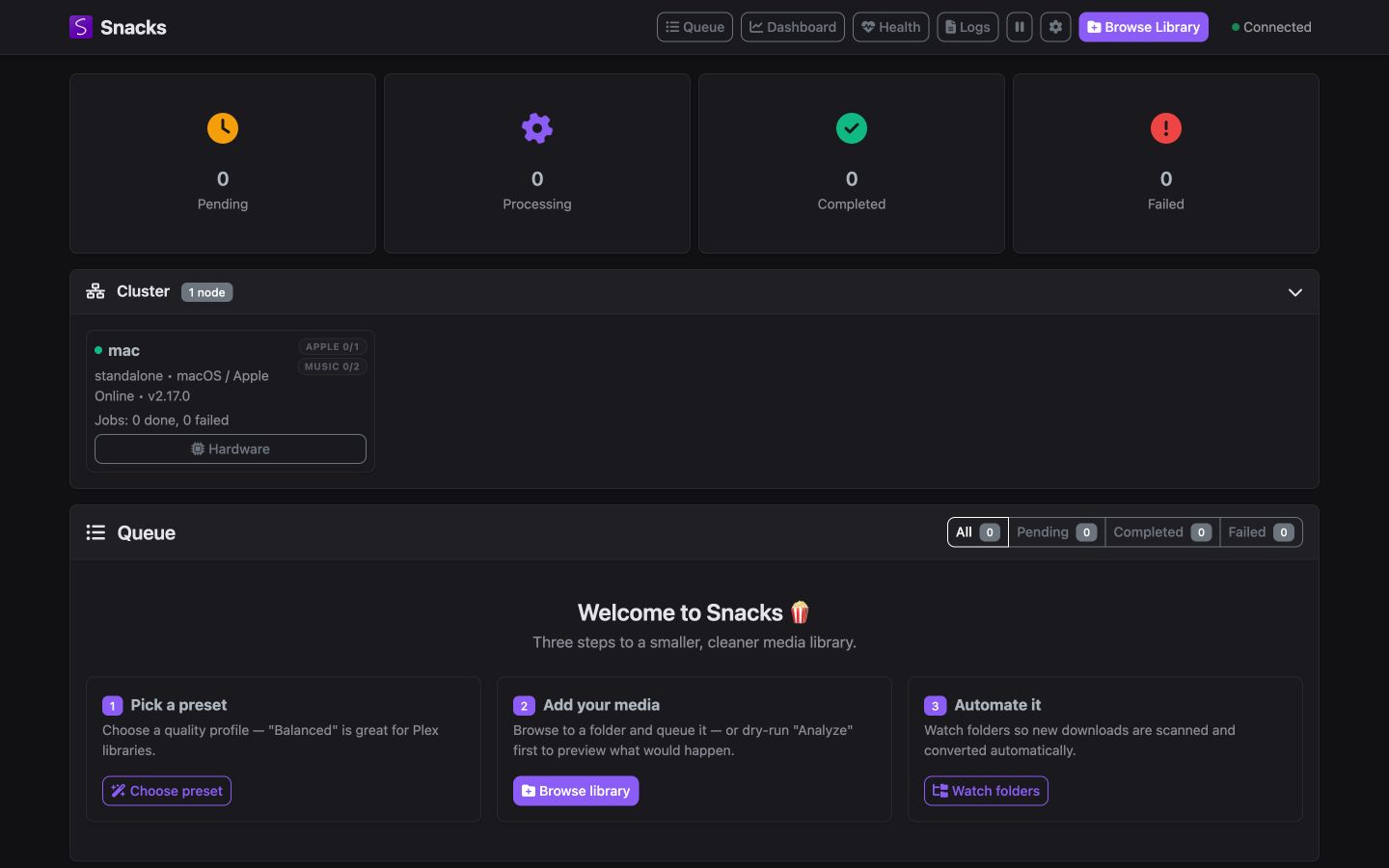1389x868 pixels.
Task: Click the step 3 number badge
Action: click(935, 706)
